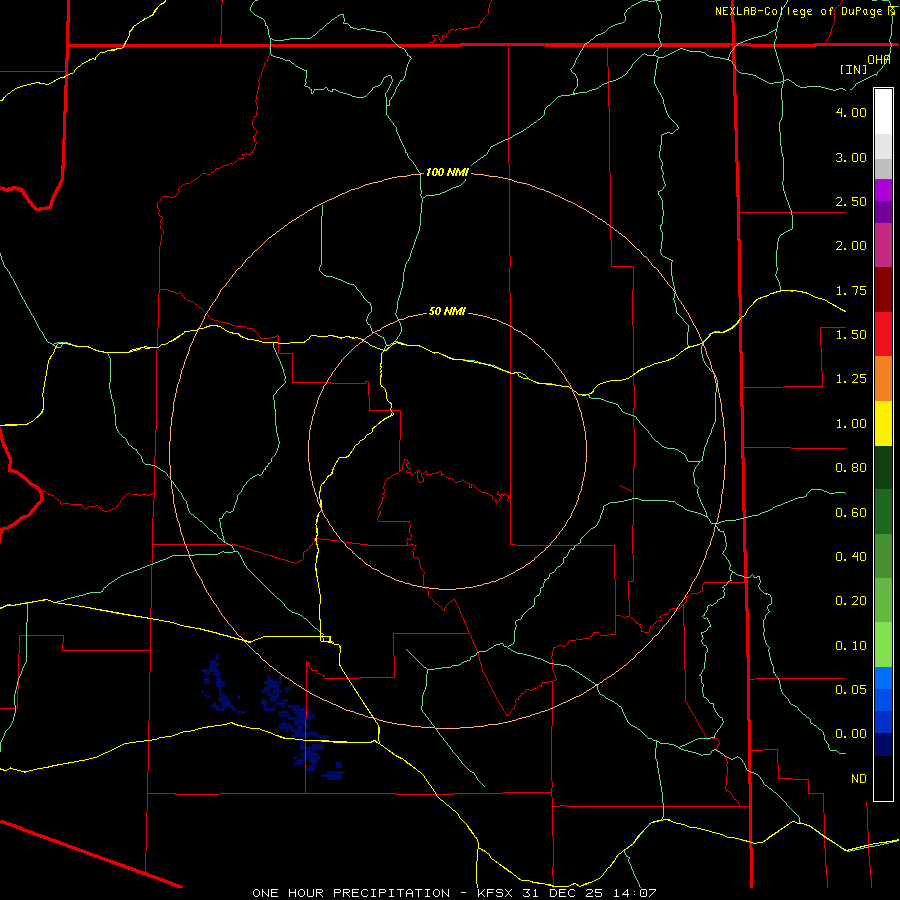Viewport: 900px width, 900px height.
Task: Click the white color band in legend
Action: pos(883,112)
